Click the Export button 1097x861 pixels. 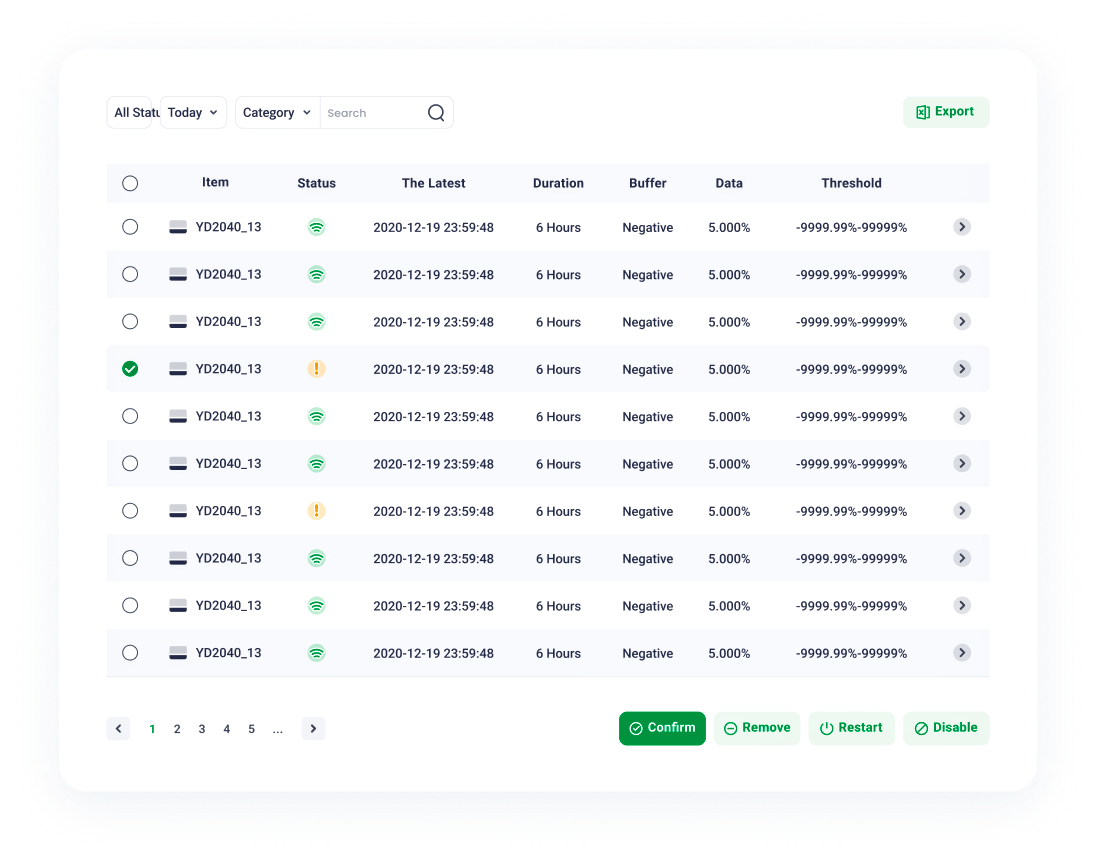click(945, 112)
